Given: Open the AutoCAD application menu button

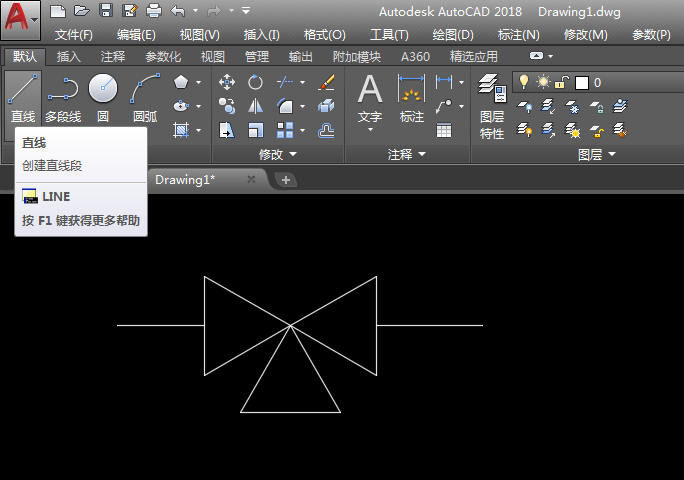Looking at the screenshot, I should [x=20, y=20].
